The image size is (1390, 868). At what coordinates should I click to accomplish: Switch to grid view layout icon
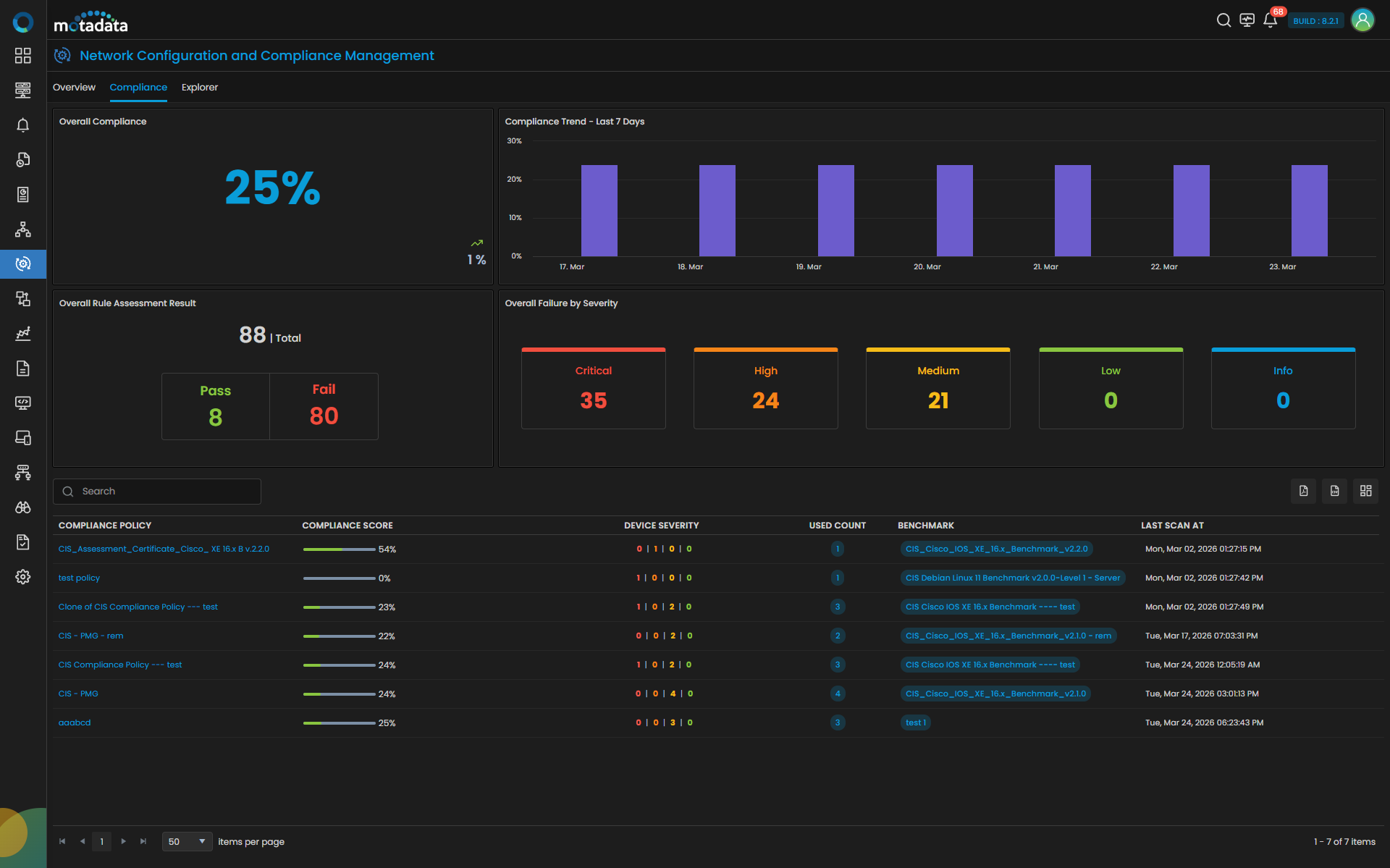tap(1365, 491)
